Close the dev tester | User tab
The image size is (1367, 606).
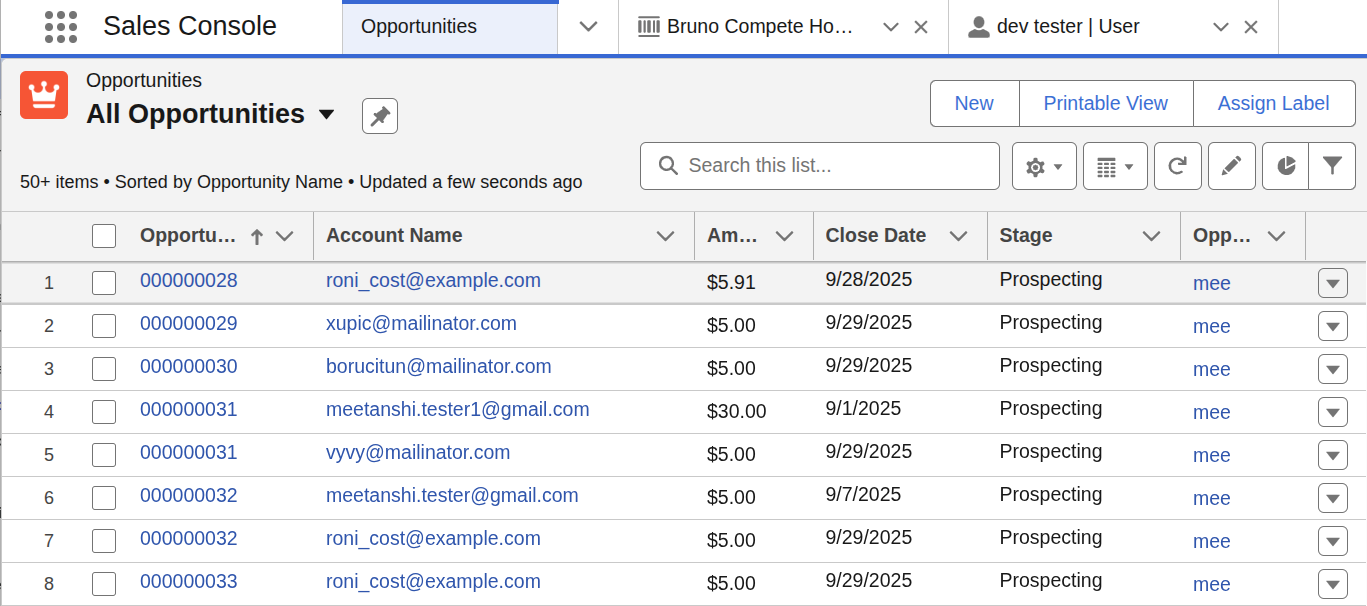point(1250,27)
